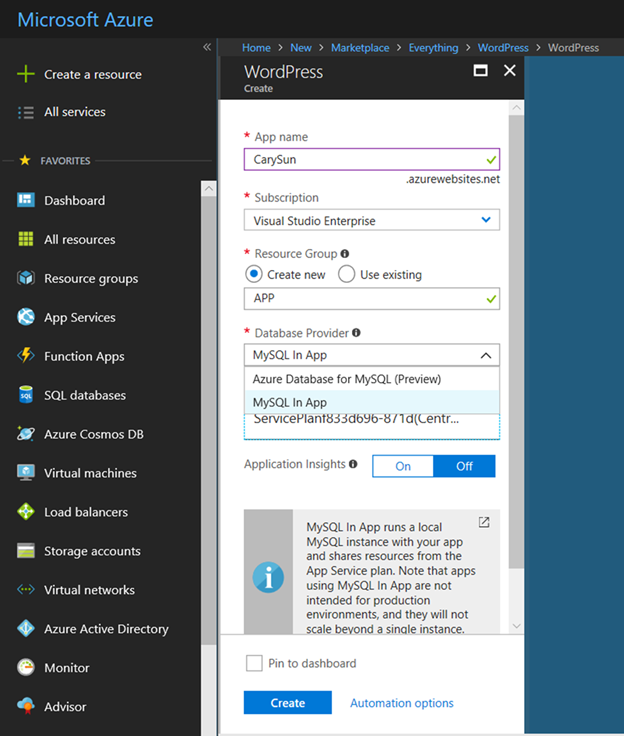This screenshot has height=736, width=624.
Task: Go to New breadcrumb
Action: pos(301,48)
